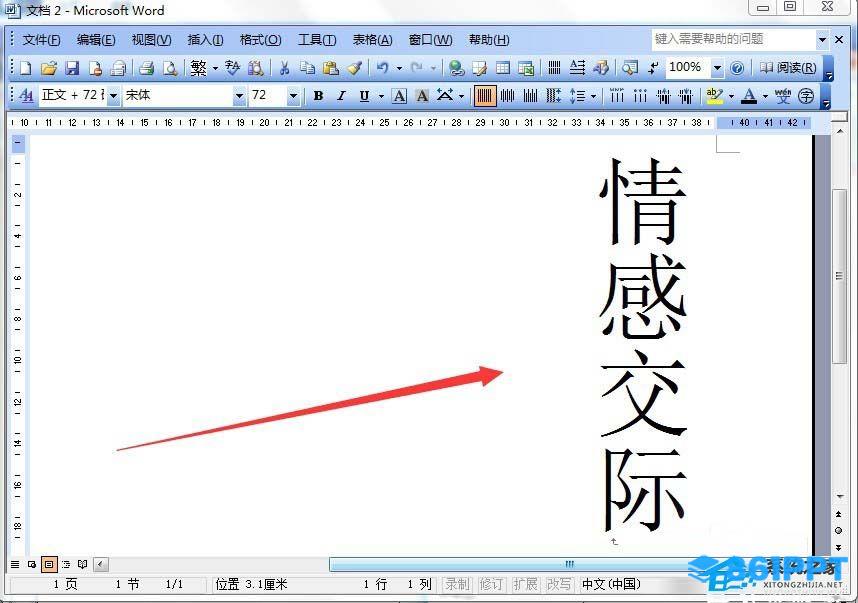Screen dimensions: 858x603
Task: Save the document with floppy disk icon
Action: pos(72,68)
